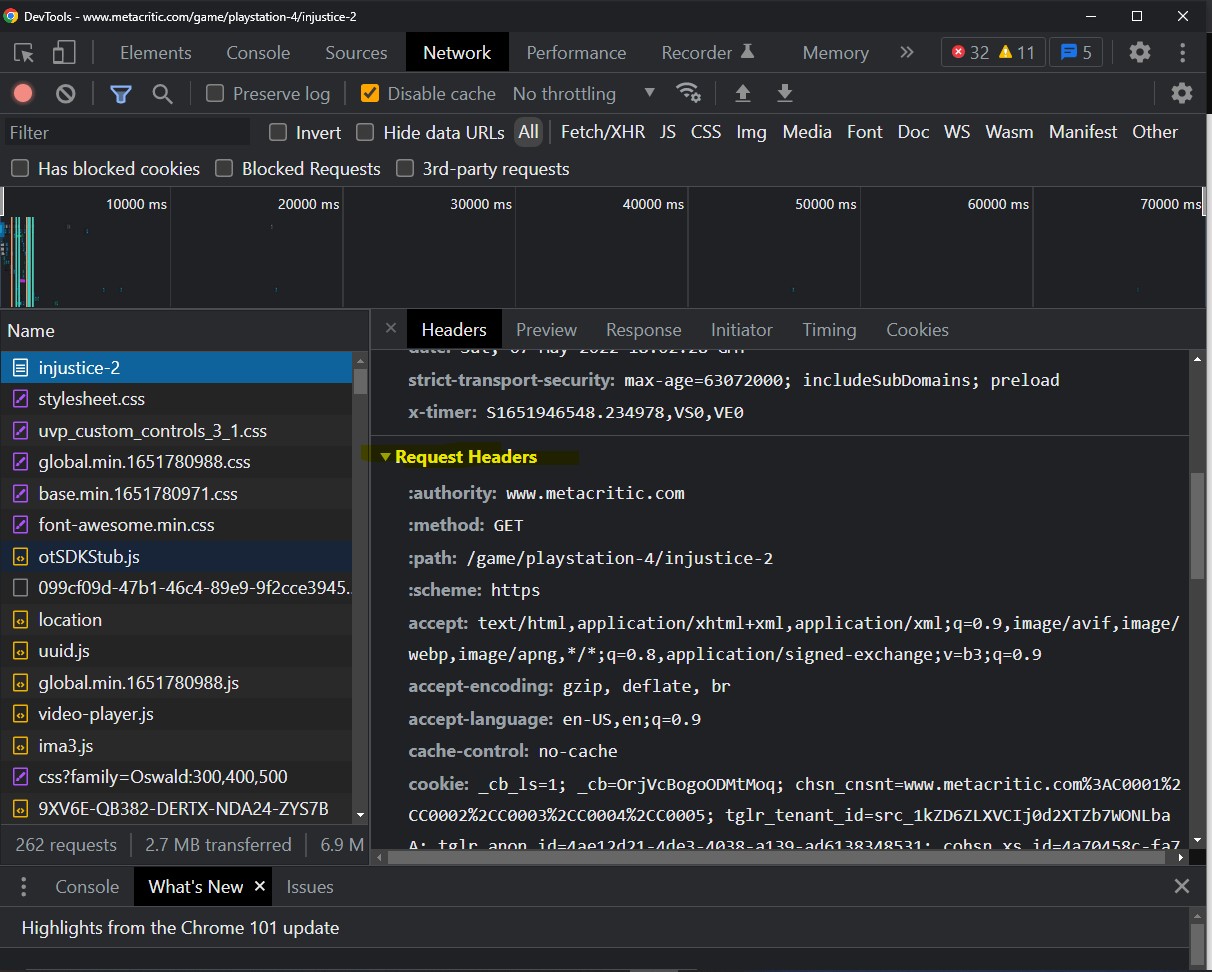The height and width of the screenshot is (972, 1212).
Task: Switch to the Elements tab
Action: click(155, 52)
